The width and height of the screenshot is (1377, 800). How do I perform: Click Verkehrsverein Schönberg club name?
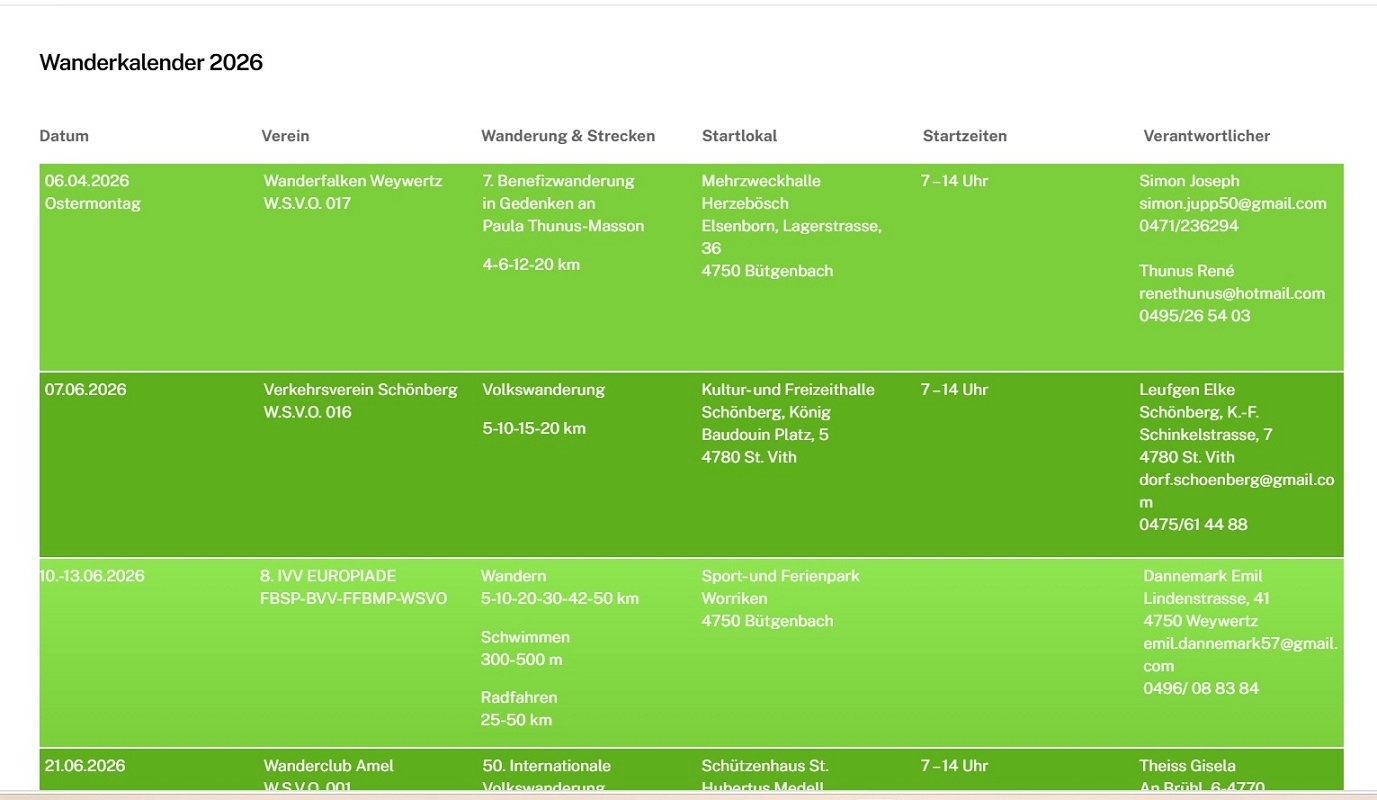pos(360,390)
